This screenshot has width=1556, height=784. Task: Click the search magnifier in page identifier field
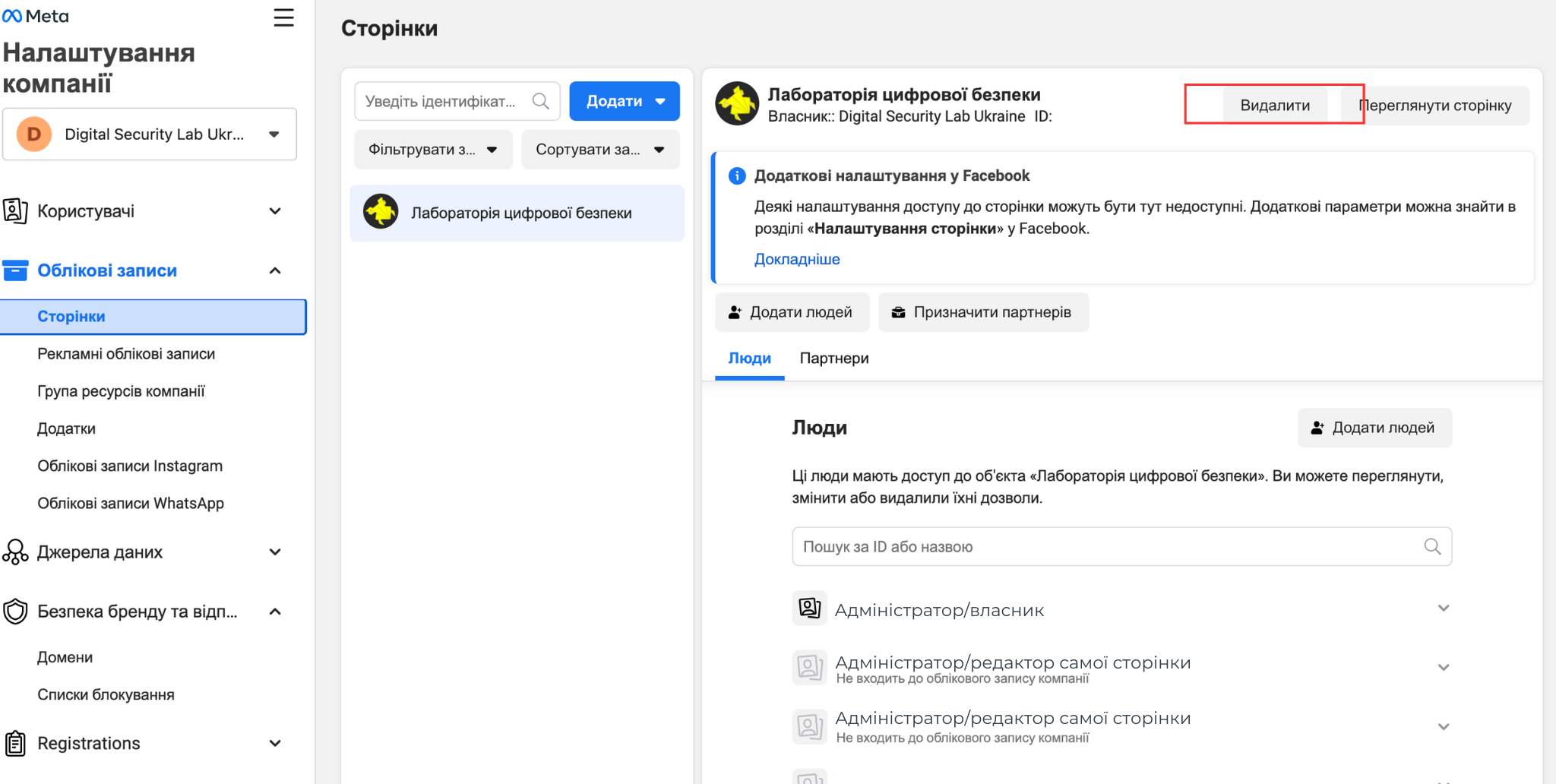[x=540, y=101]
